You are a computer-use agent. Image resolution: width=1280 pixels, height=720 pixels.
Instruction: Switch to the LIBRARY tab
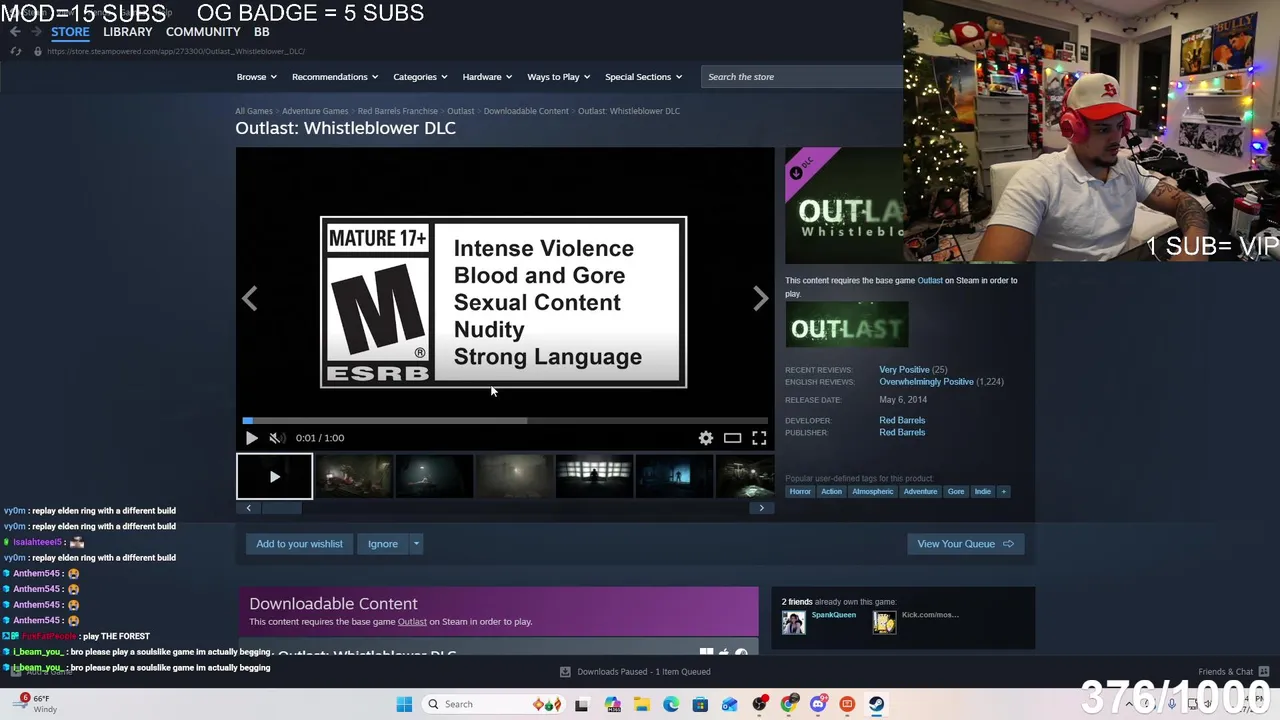coord(128,32)
